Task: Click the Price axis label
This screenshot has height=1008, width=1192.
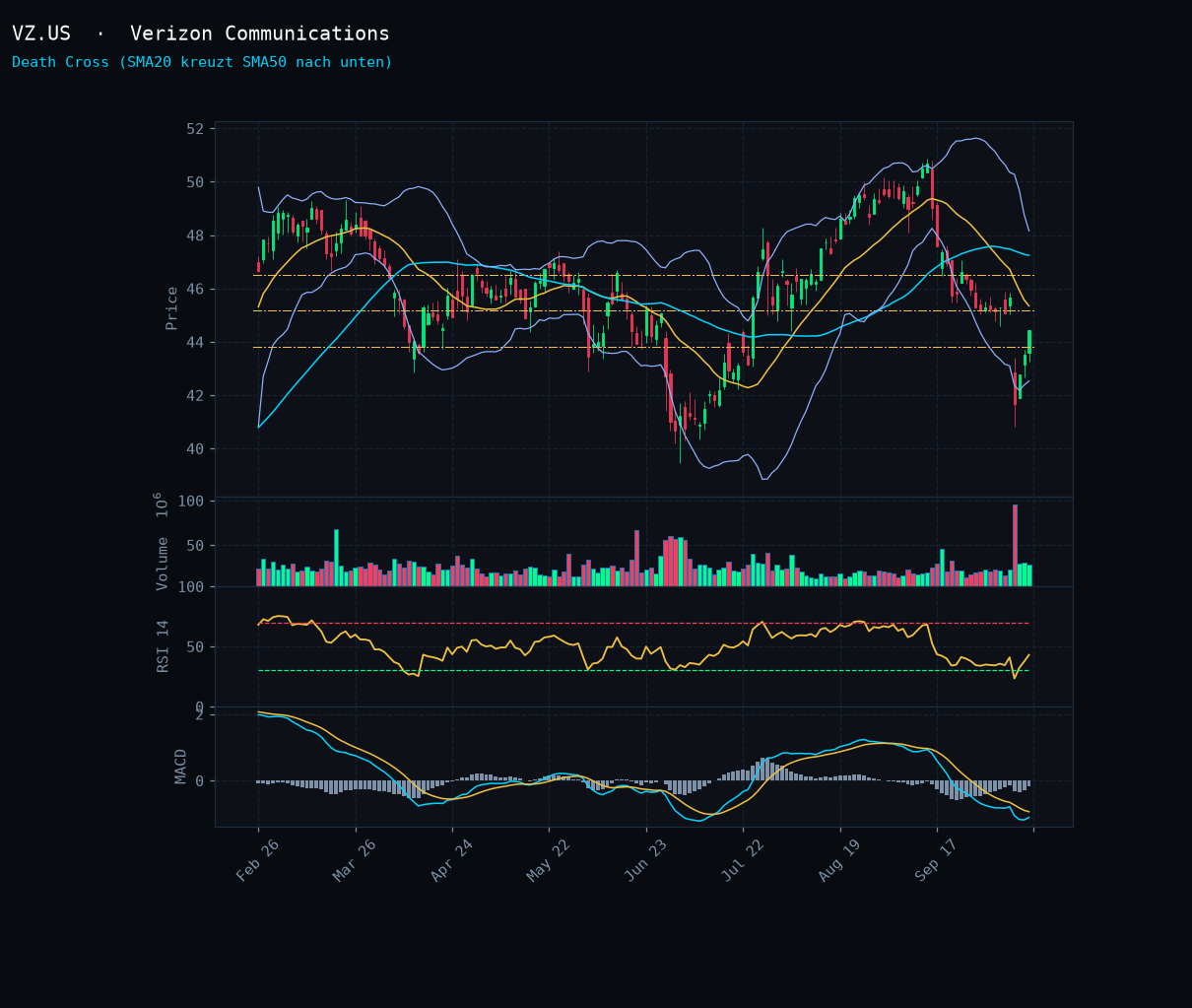Action: pos(171,307)
